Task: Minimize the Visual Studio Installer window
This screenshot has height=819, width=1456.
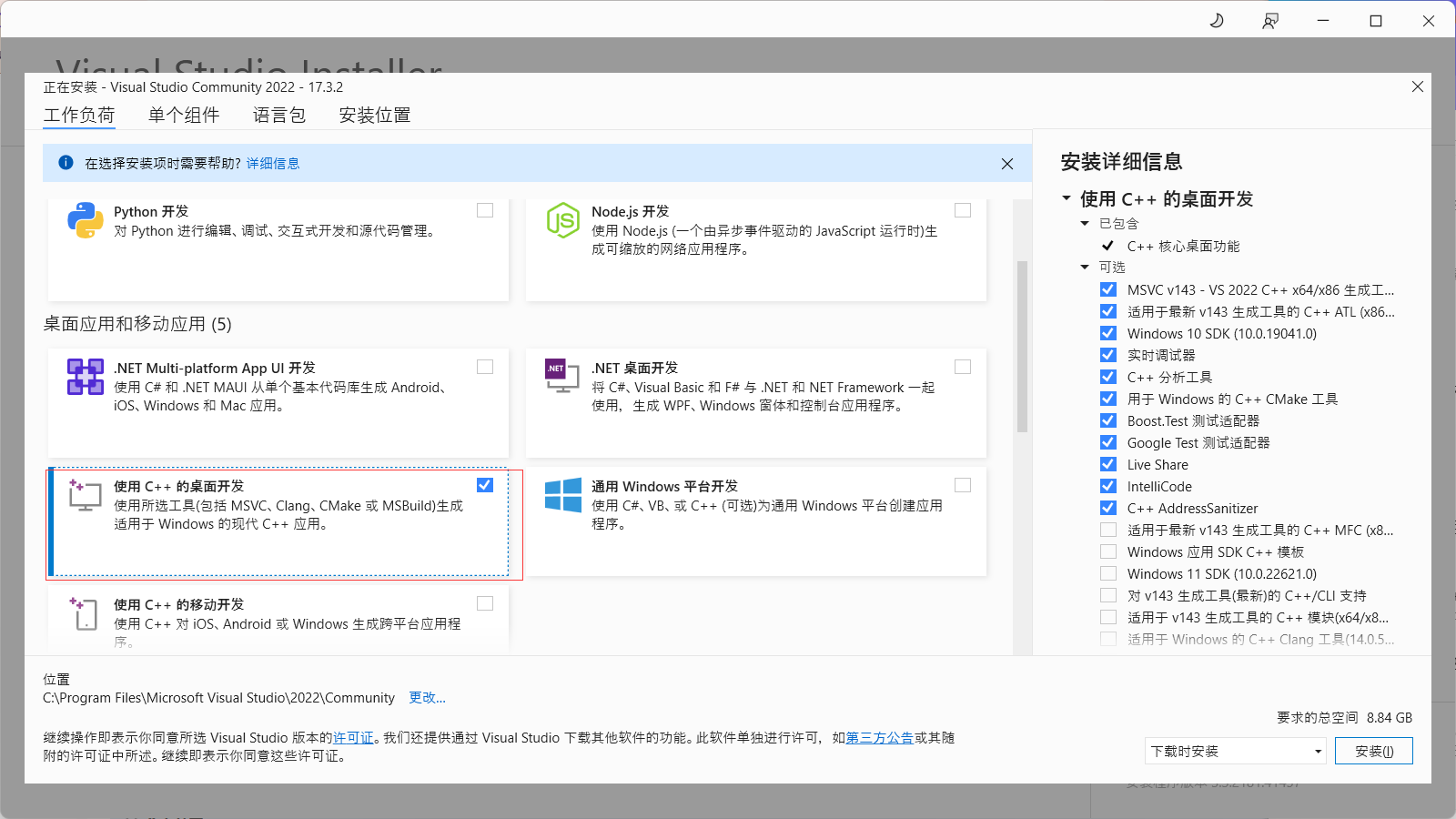Action: click(1323, 20)
